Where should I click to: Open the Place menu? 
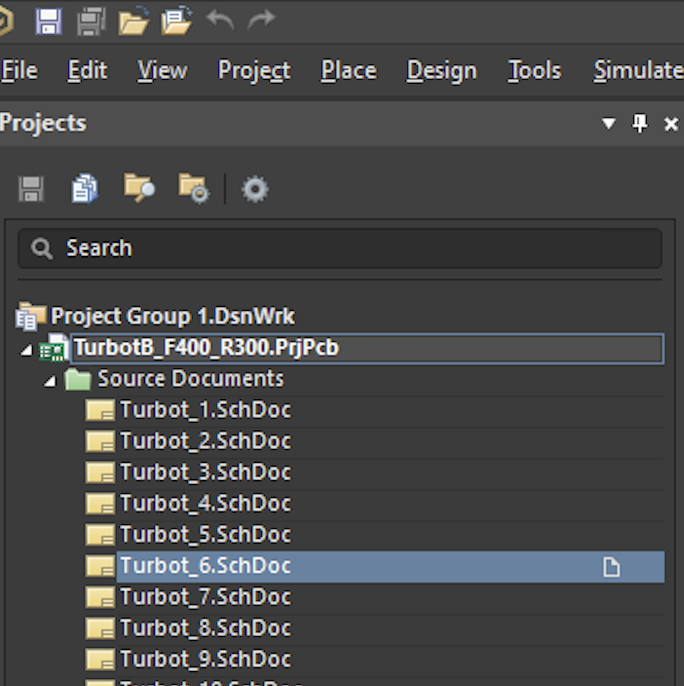(348, 70)
